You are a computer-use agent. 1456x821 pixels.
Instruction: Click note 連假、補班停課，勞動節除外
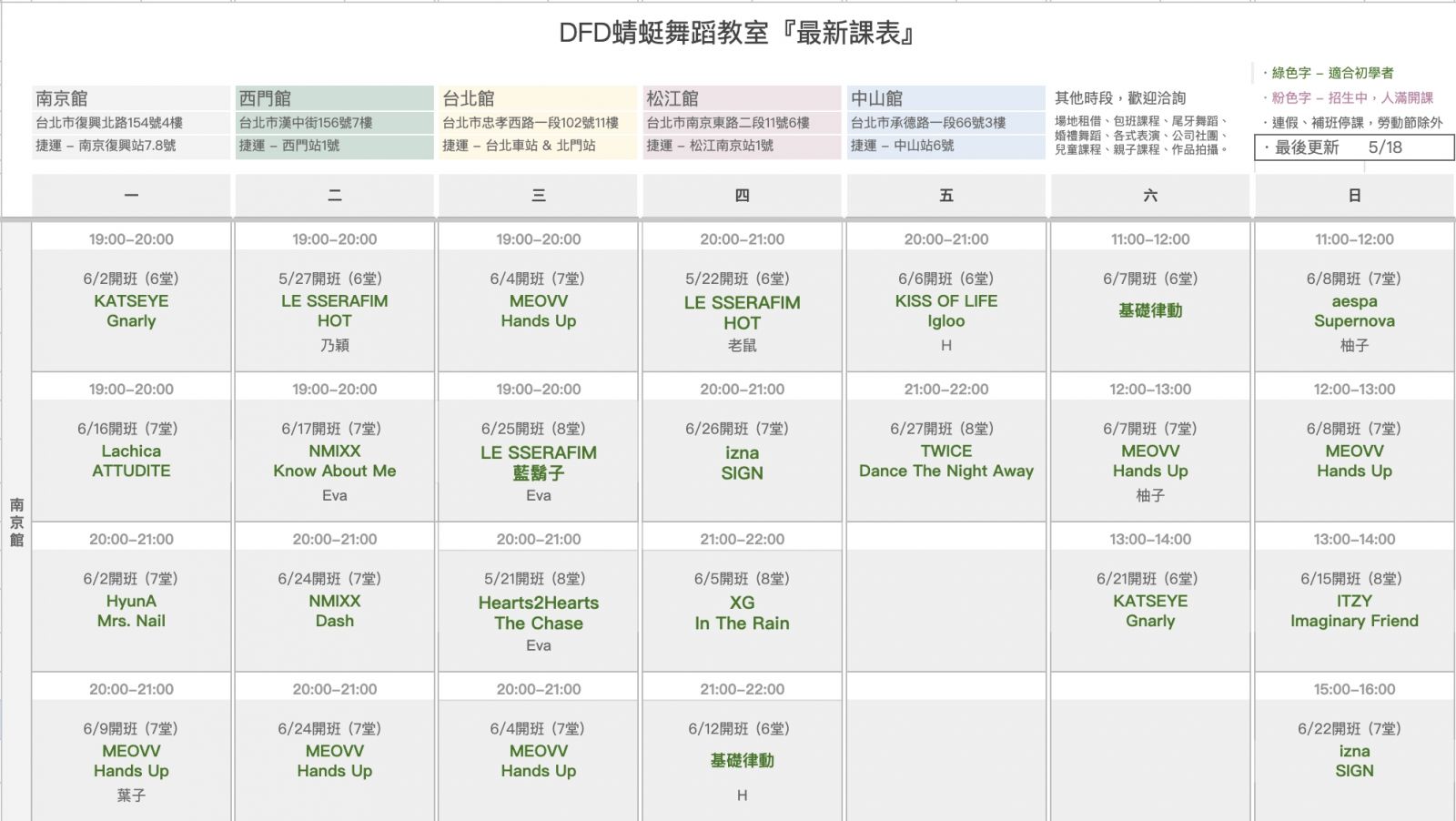(1352, 122)
